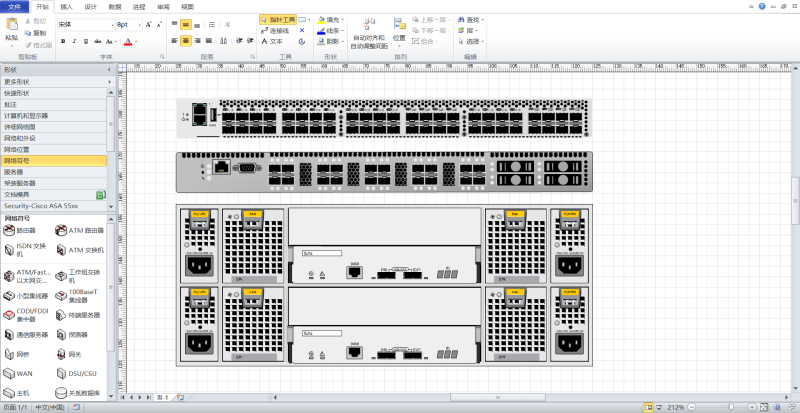Click the Copy (复制) button

[x=35, y=33]
